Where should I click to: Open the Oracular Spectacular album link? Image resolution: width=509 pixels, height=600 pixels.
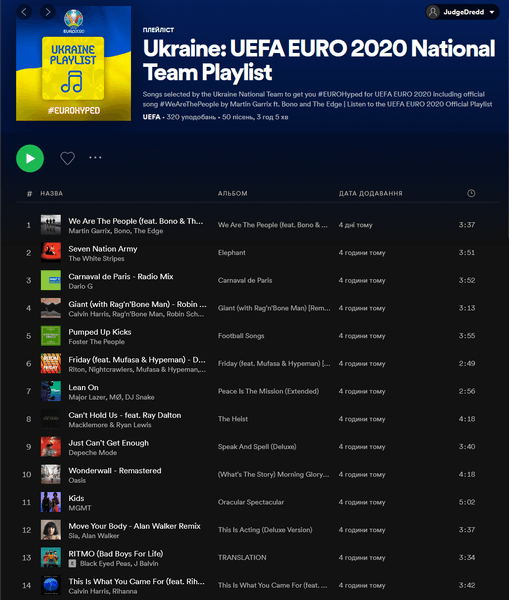[x=251, y=502]
